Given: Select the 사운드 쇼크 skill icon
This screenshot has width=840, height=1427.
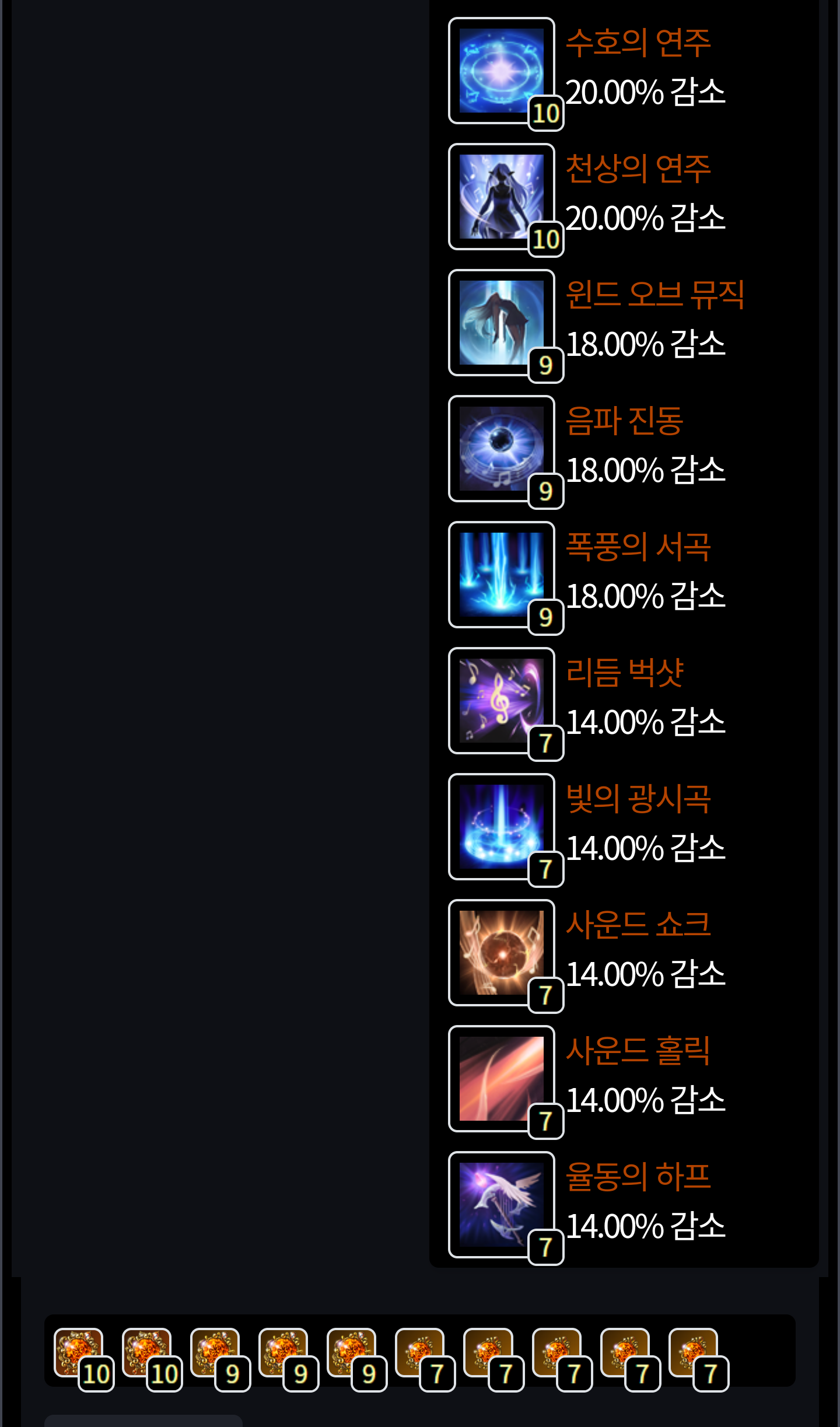Looking at the screenshot, I should click(502, 953).
